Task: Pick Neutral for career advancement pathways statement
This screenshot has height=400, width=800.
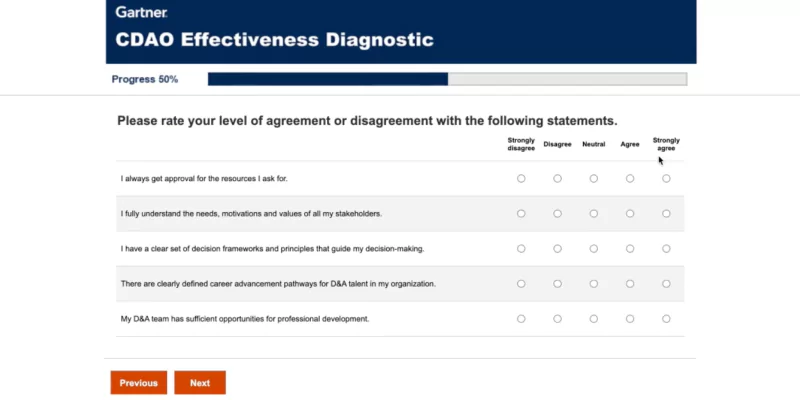Action: (x=594, y=284)
